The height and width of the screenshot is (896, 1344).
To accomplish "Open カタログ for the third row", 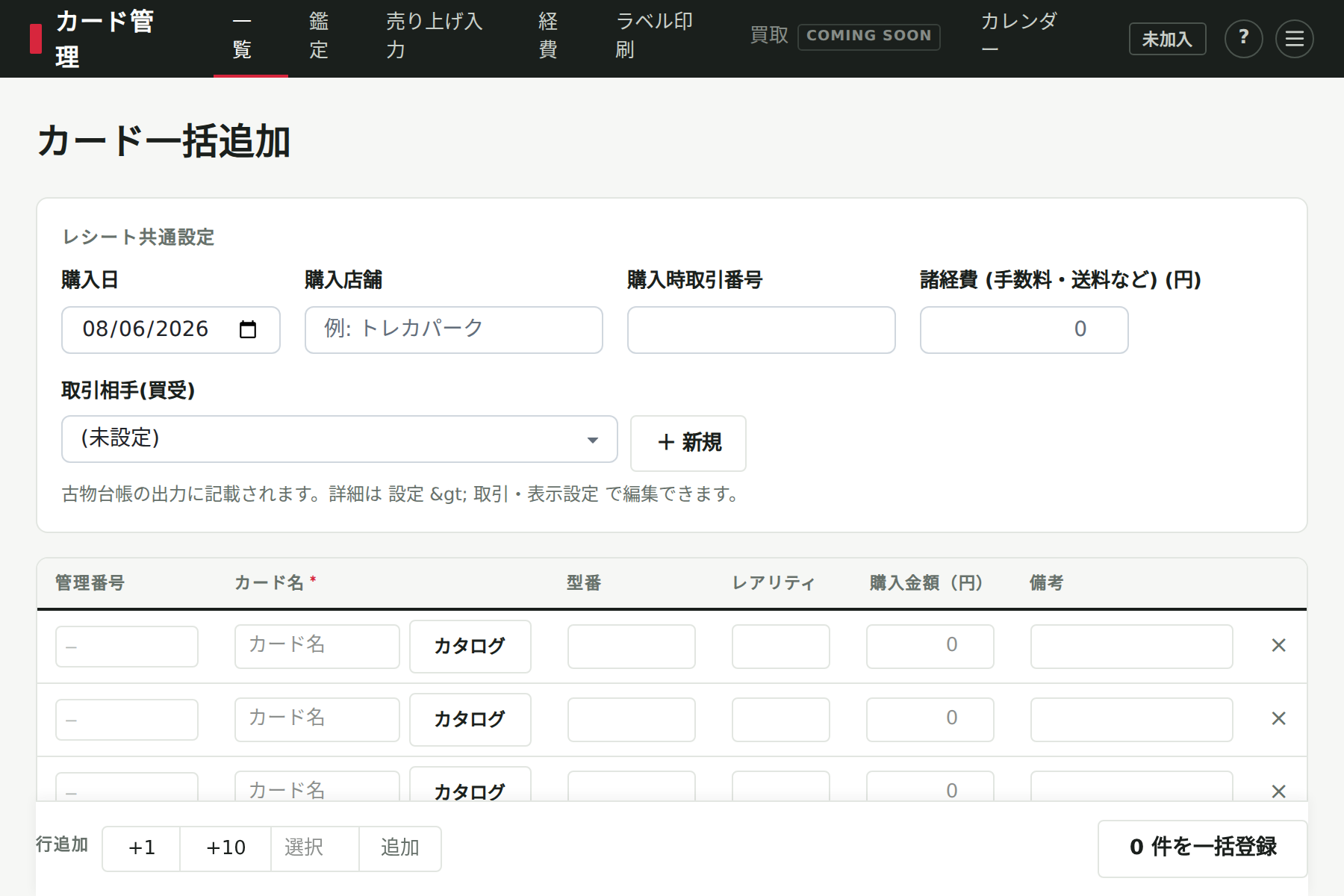I will 470,785.
